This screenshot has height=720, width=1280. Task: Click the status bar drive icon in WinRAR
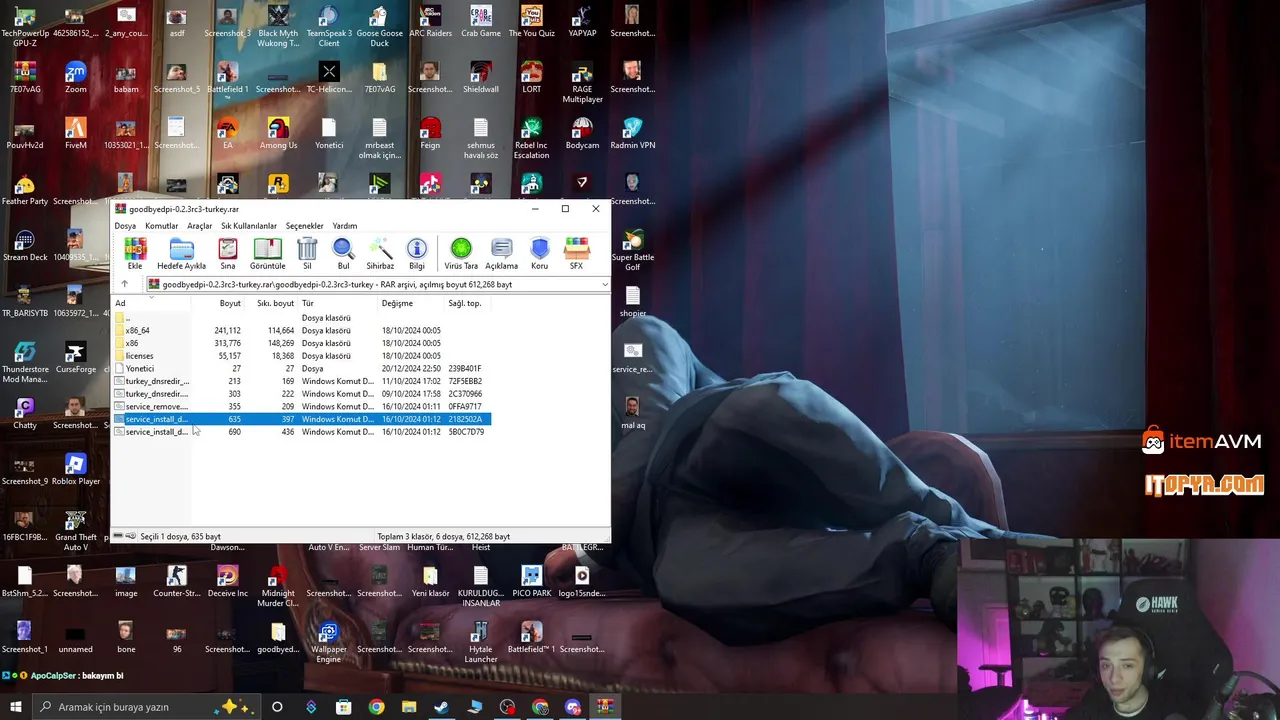click(119, 536)
